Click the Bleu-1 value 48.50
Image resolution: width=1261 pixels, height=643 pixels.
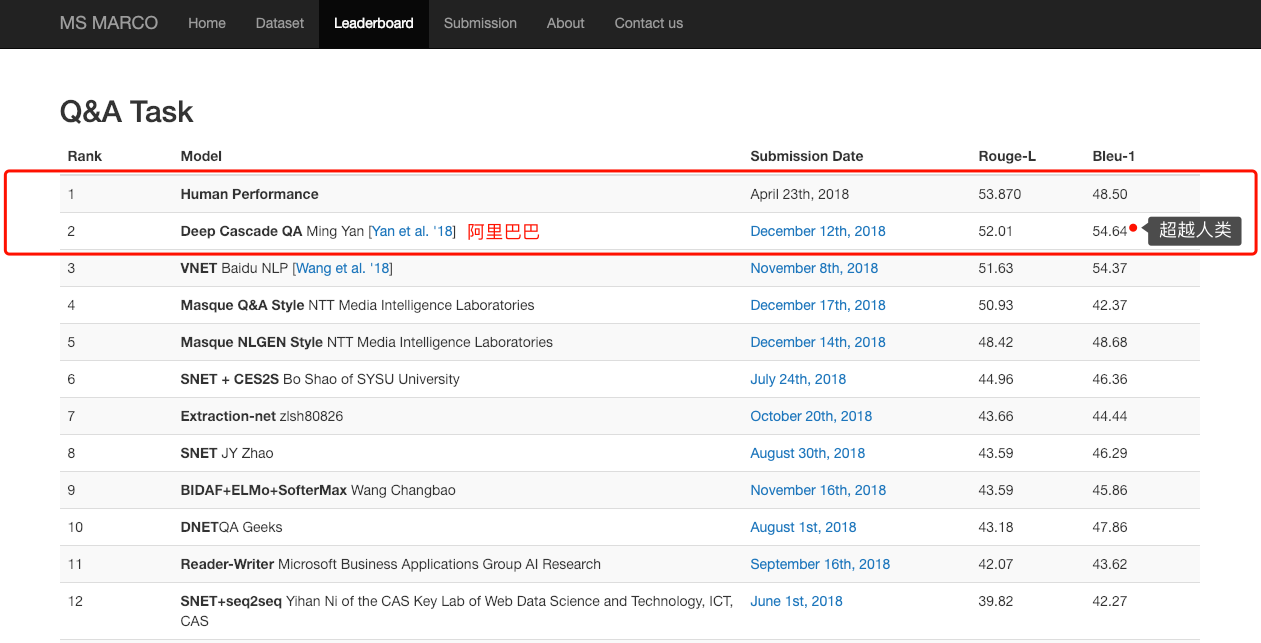[1110, 194]
